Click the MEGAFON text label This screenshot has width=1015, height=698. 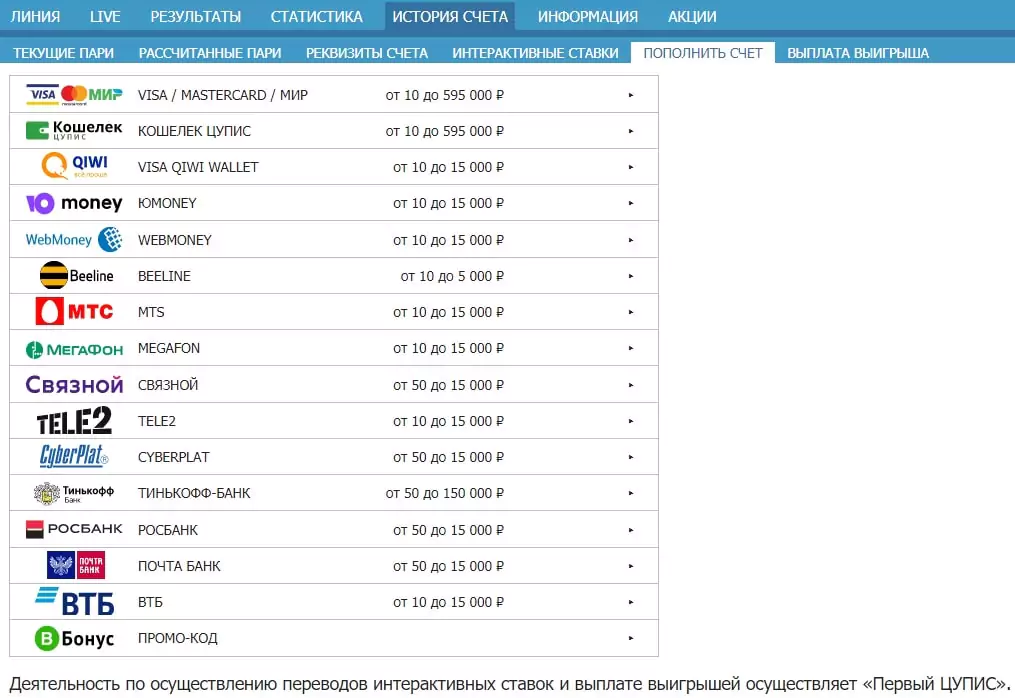[169, 348]
